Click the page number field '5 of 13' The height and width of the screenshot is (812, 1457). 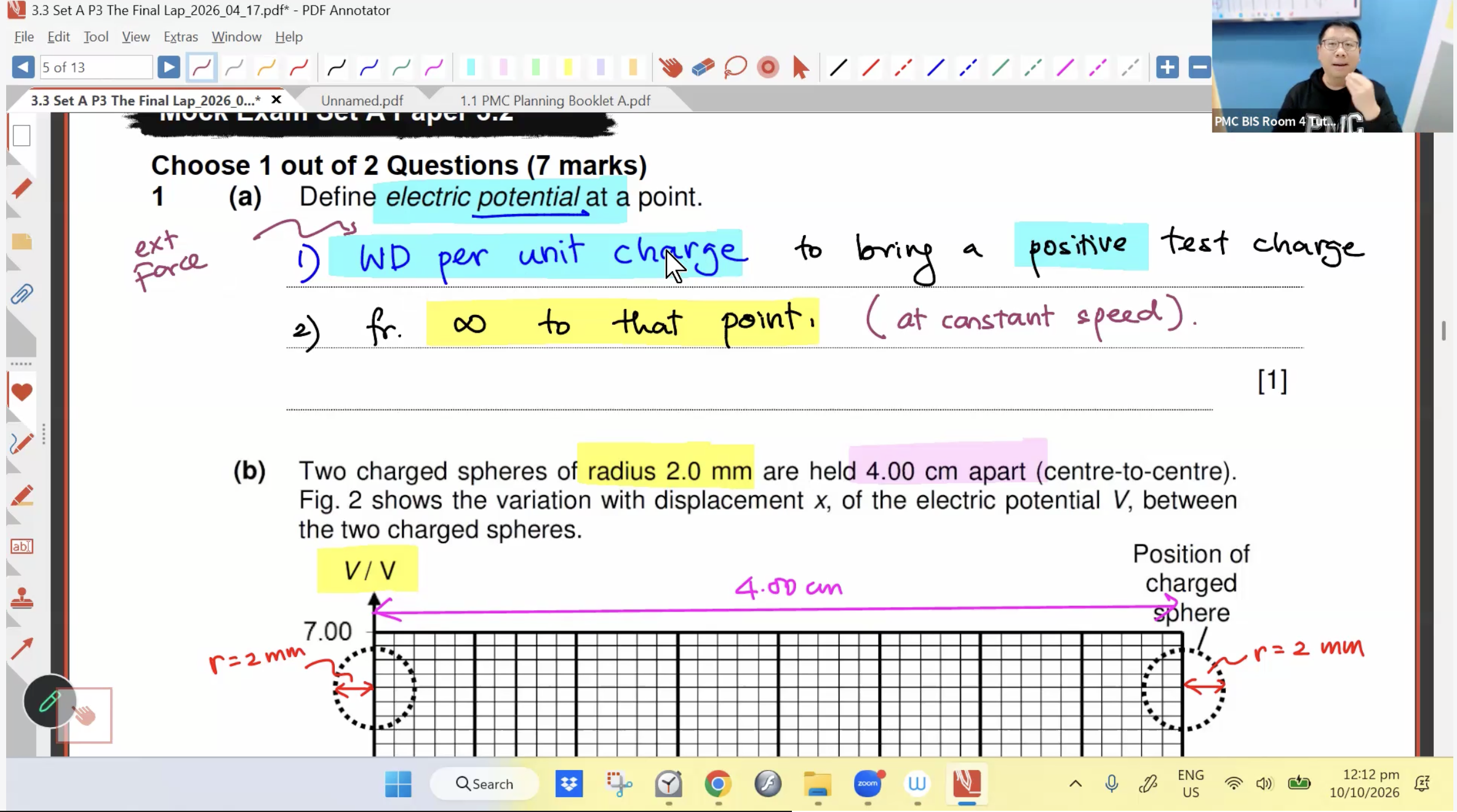(x=96, y=67)
